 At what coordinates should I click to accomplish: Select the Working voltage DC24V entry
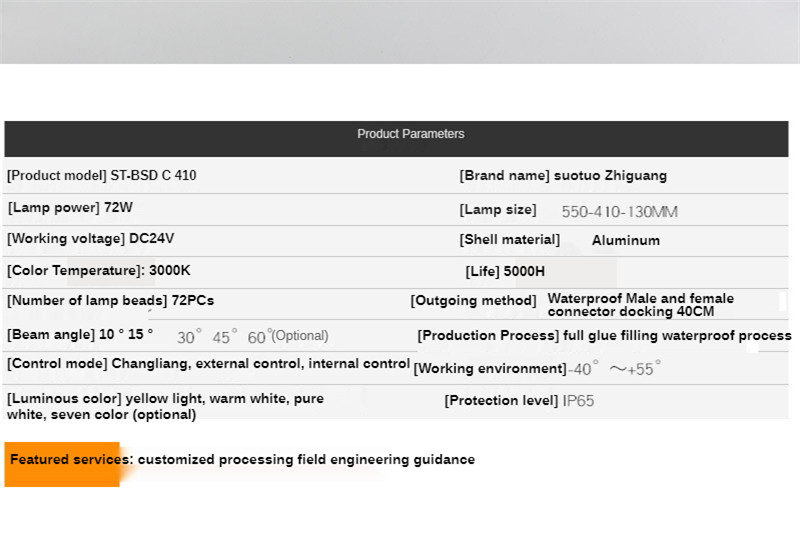(90, 239)
